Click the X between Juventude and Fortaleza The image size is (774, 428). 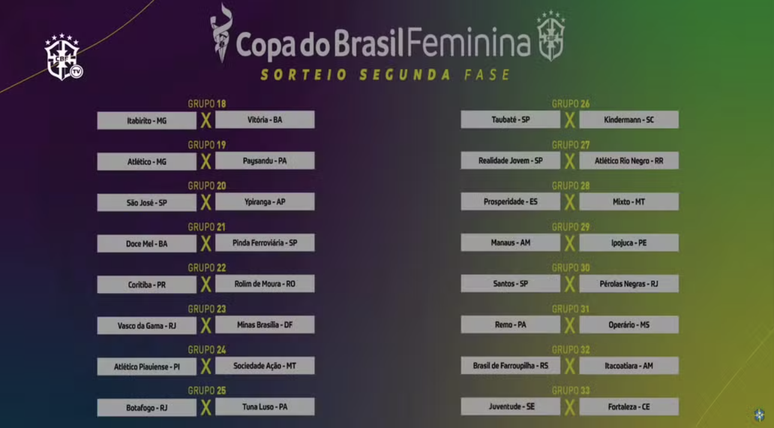pos(570,407)
